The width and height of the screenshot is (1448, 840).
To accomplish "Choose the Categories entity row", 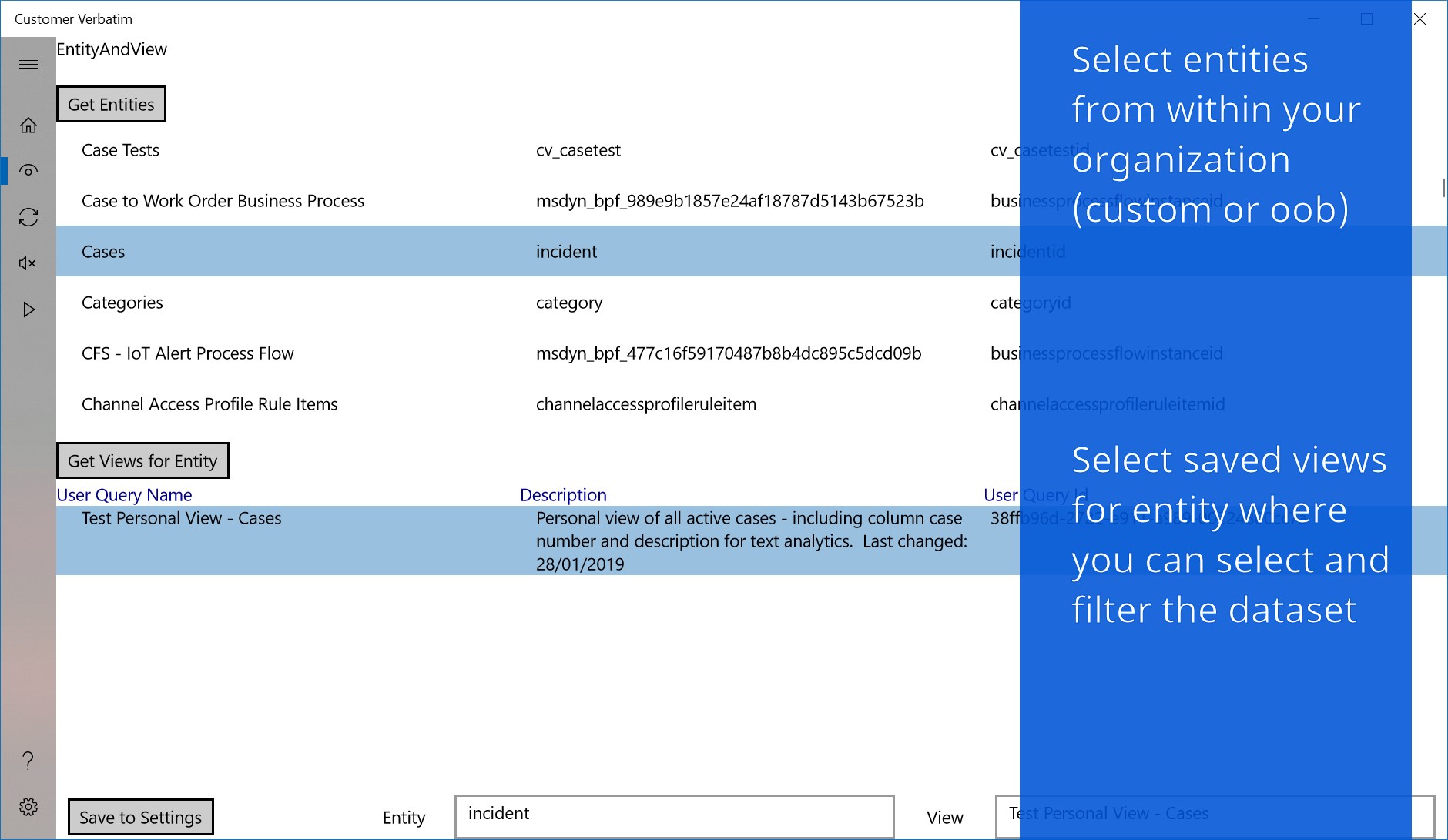I will 122,303.
